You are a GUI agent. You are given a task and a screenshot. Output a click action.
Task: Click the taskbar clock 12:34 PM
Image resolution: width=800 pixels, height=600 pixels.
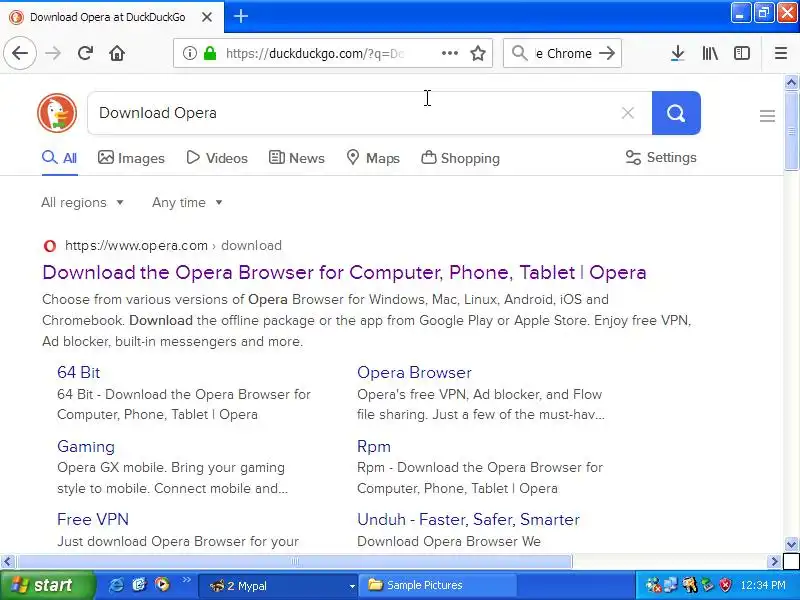coord(763,585)
